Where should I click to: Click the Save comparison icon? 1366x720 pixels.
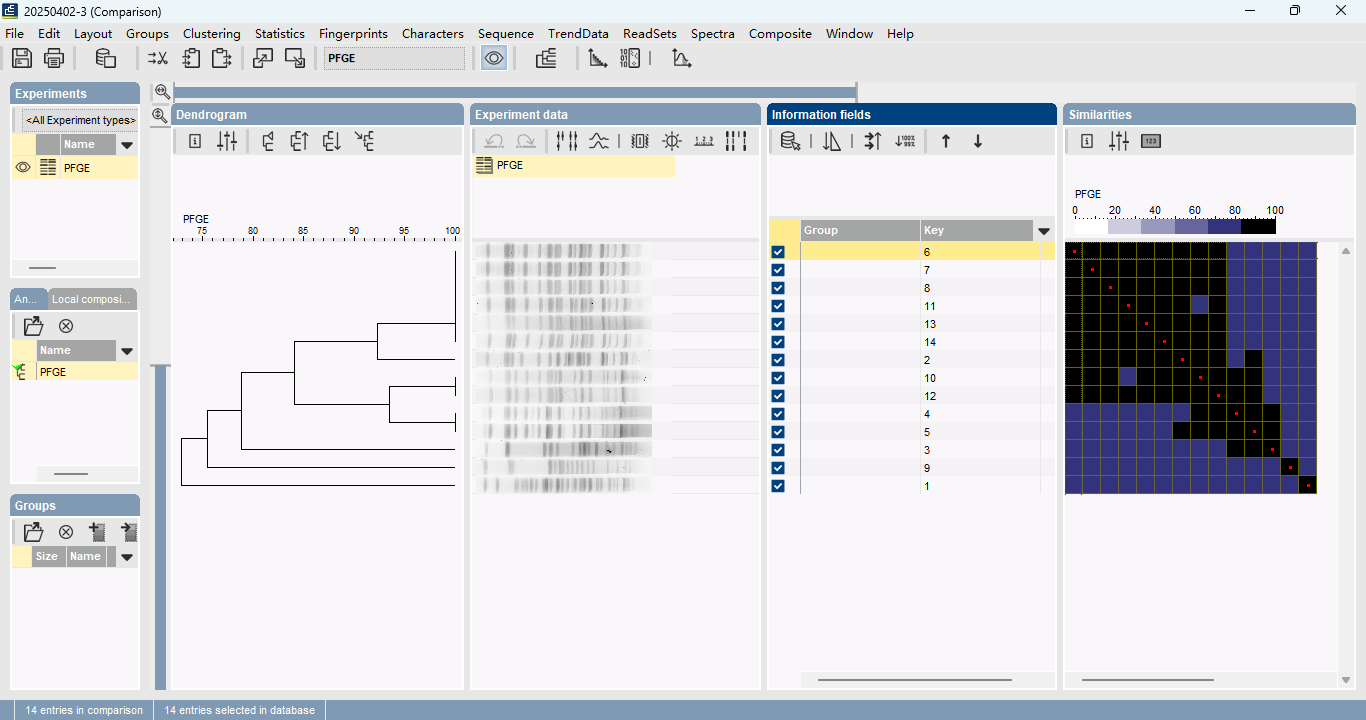pyautogui.click(x=21, y=58)
